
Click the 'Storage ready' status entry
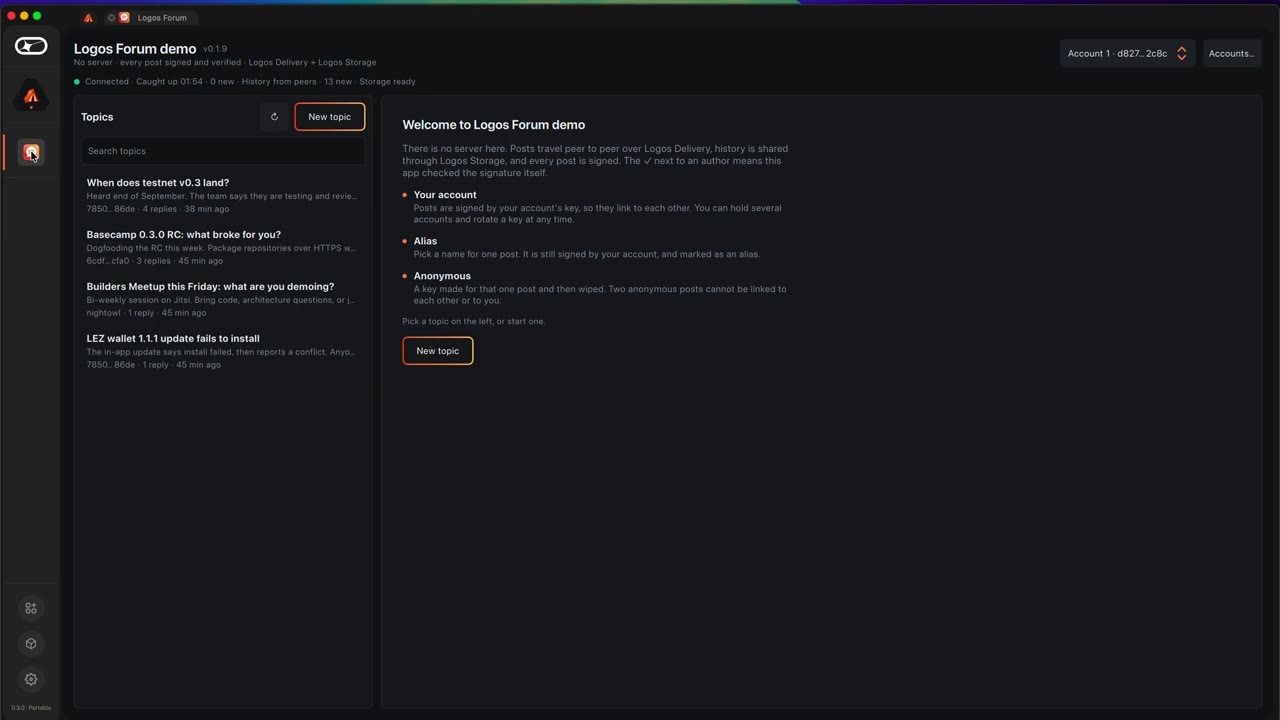[387, 81]
